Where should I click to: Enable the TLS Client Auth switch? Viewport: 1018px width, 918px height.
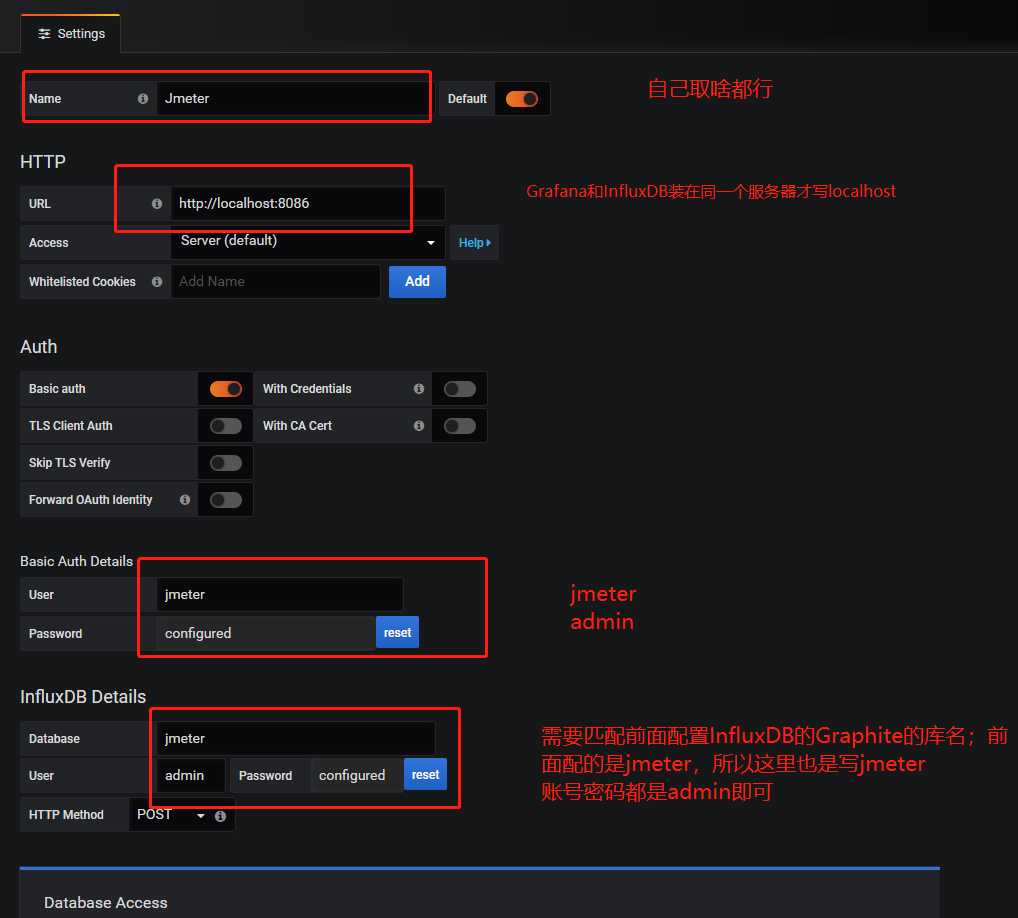(x=226, y=426)
